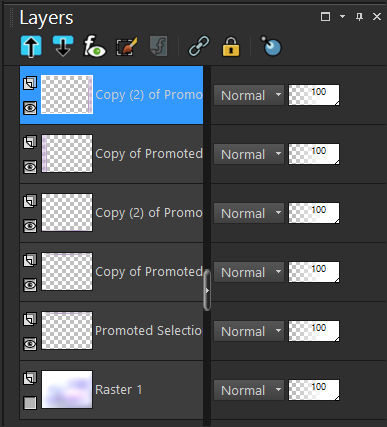Click opacity slider of Raster 1 layer
The image size is (387, 427).
coord(314,390)
